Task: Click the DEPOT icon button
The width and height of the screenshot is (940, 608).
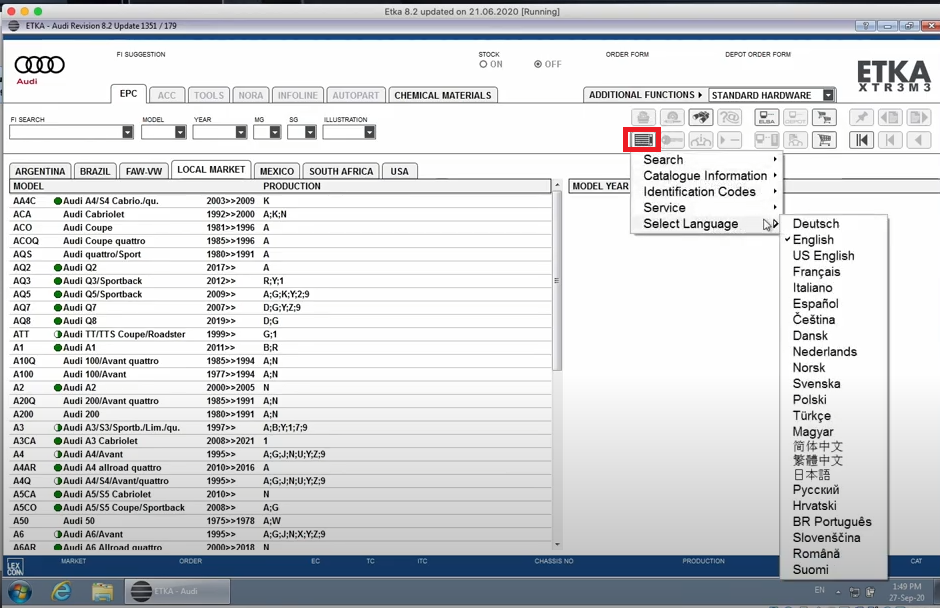Action: point(795,118)
